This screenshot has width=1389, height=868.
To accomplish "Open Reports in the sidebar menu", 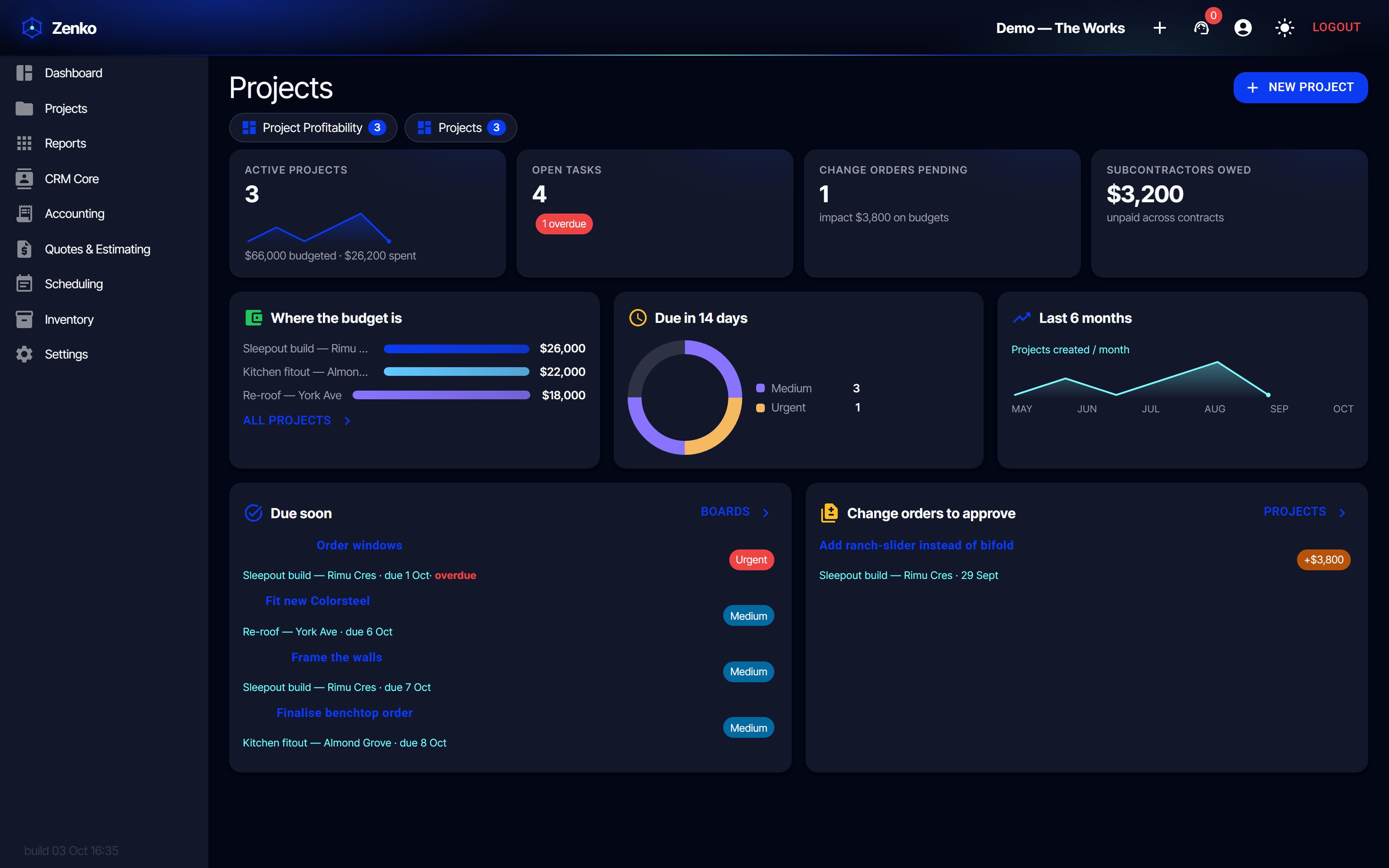I will [x=66, y=144].
